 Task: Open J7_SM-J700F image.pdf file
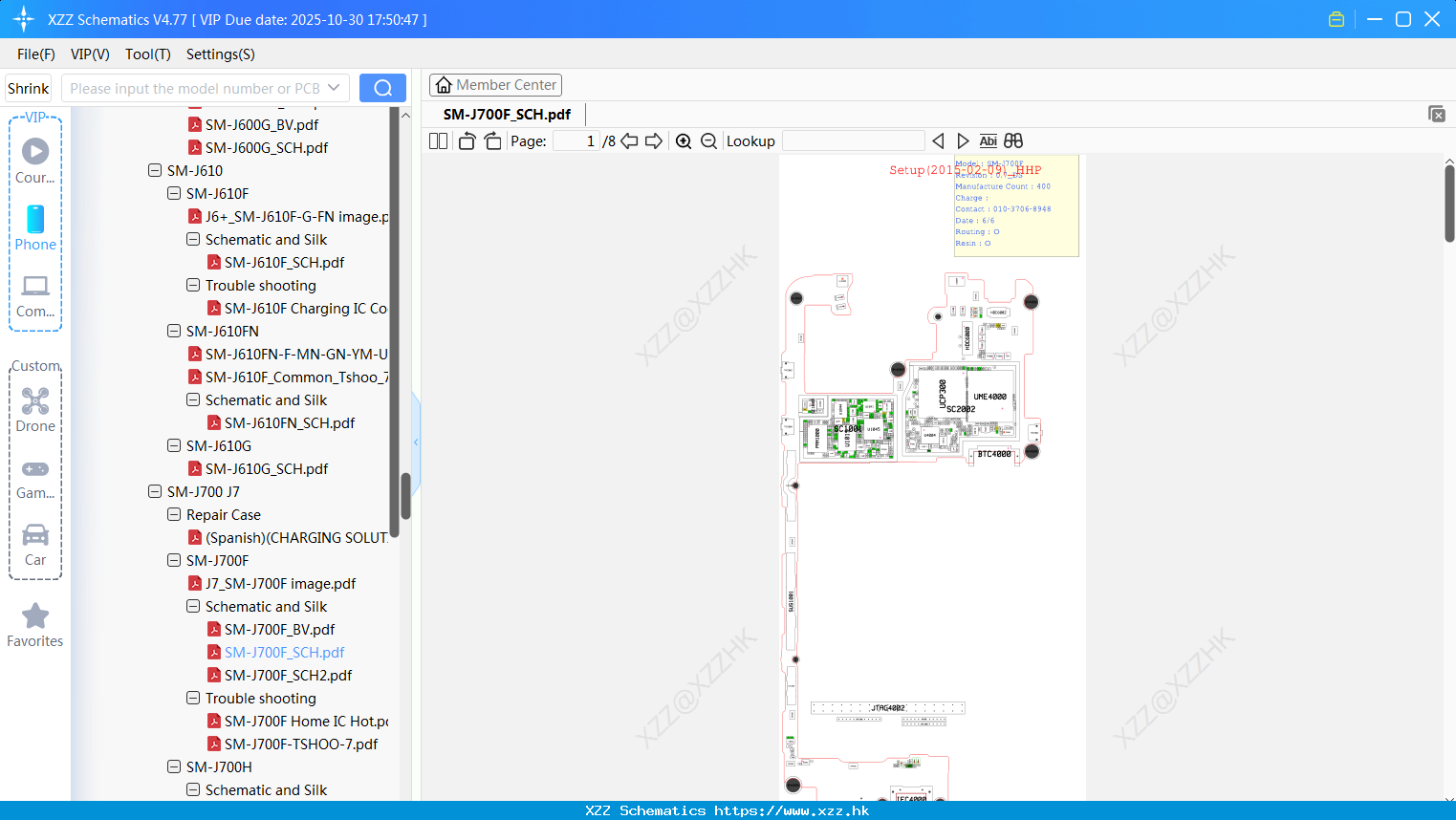click(280, 584)
